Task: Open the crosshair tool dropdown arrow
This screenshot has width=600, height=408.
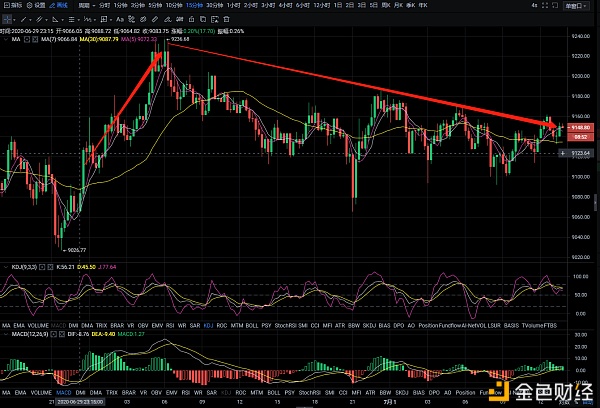Action: tap(15, 20)
